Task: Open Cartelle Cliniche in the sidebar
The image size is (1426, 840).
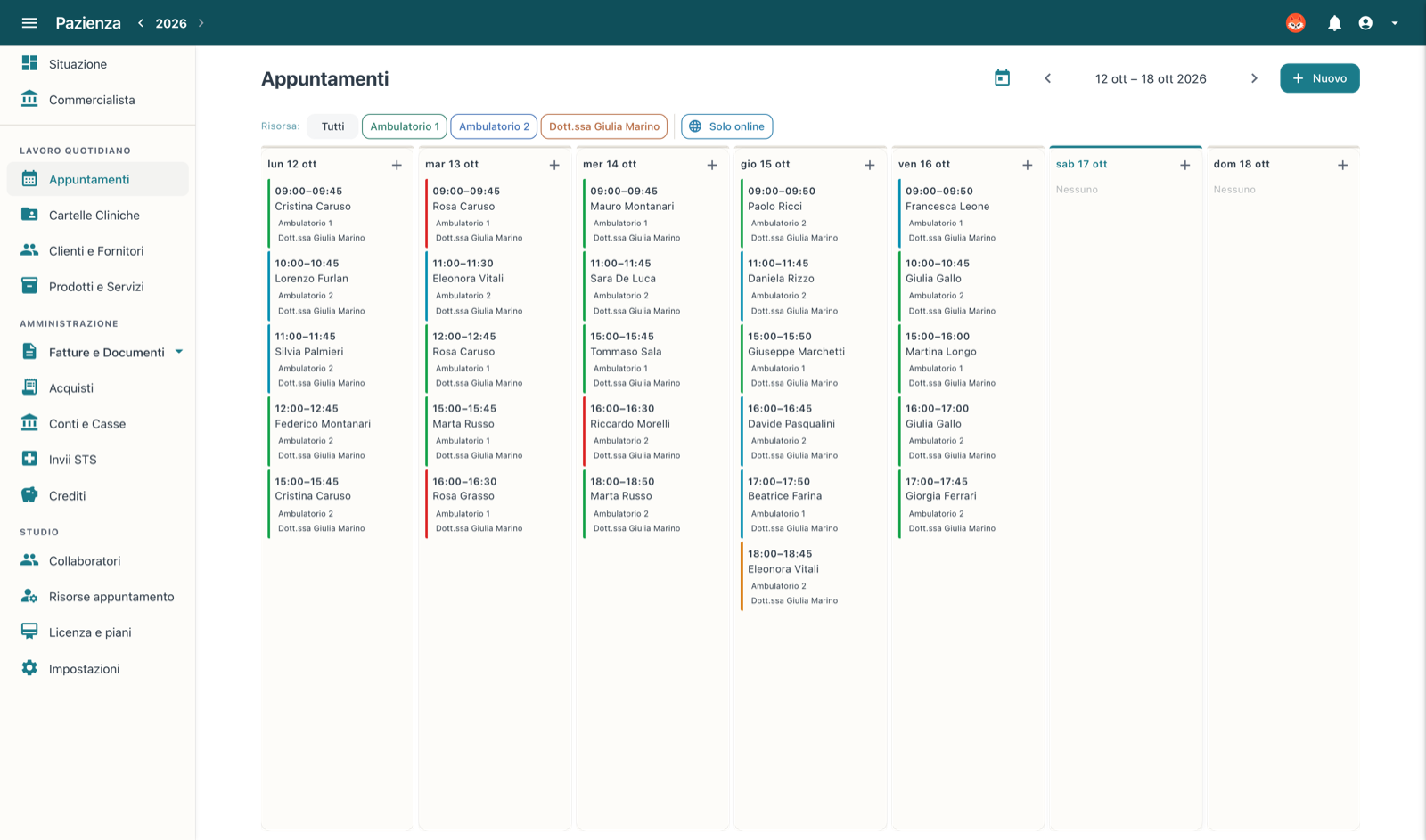Action: pyautogui.click(x=98, y=215)
